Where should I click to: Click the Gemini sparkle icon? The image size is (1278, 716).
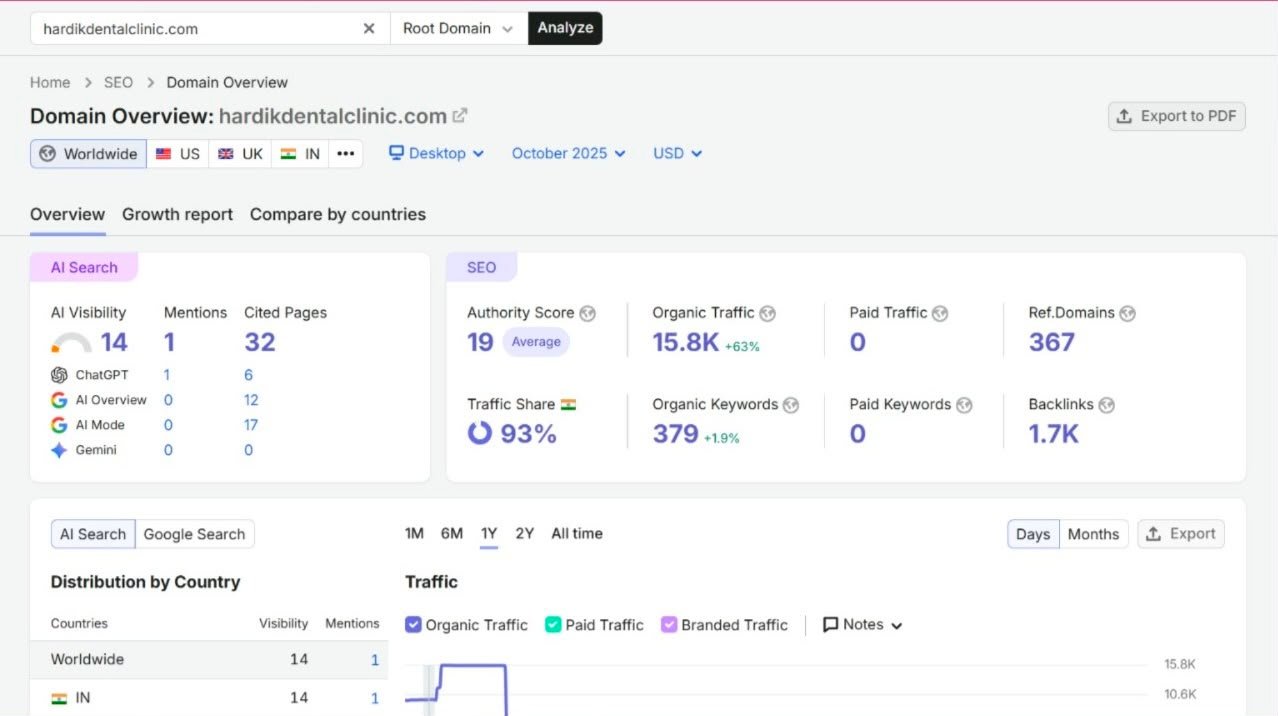coord(59,450)
